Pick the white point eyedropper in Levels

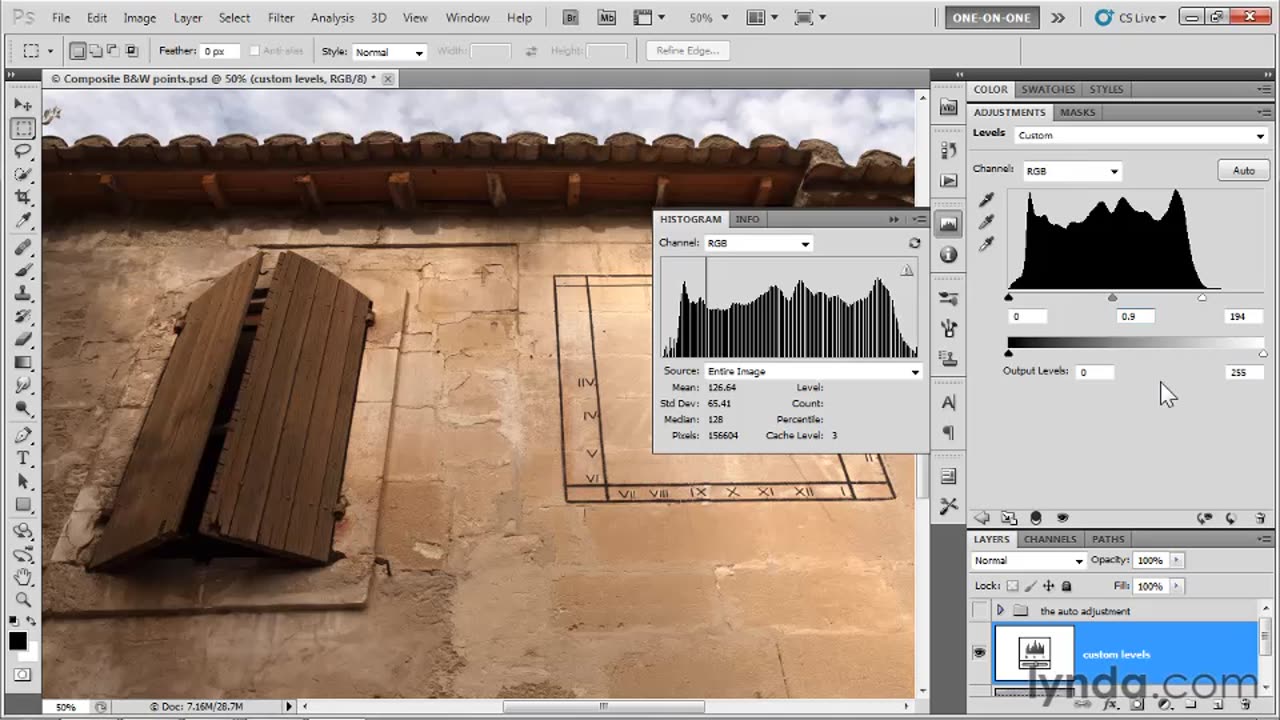986,244
